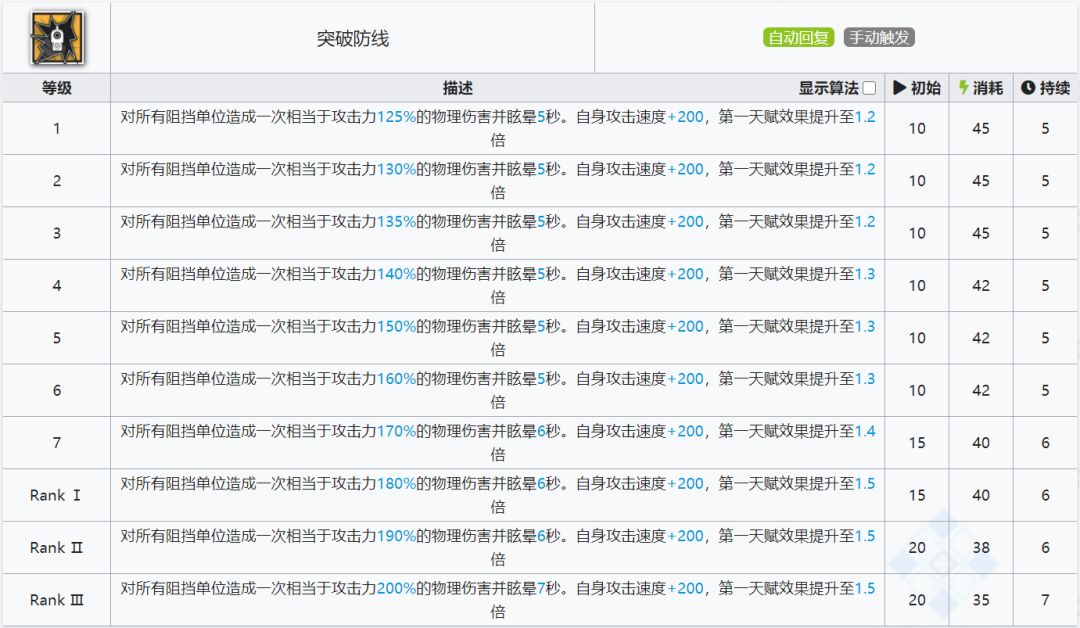Click the level 7 cell in 等级 column

[56, 443]
